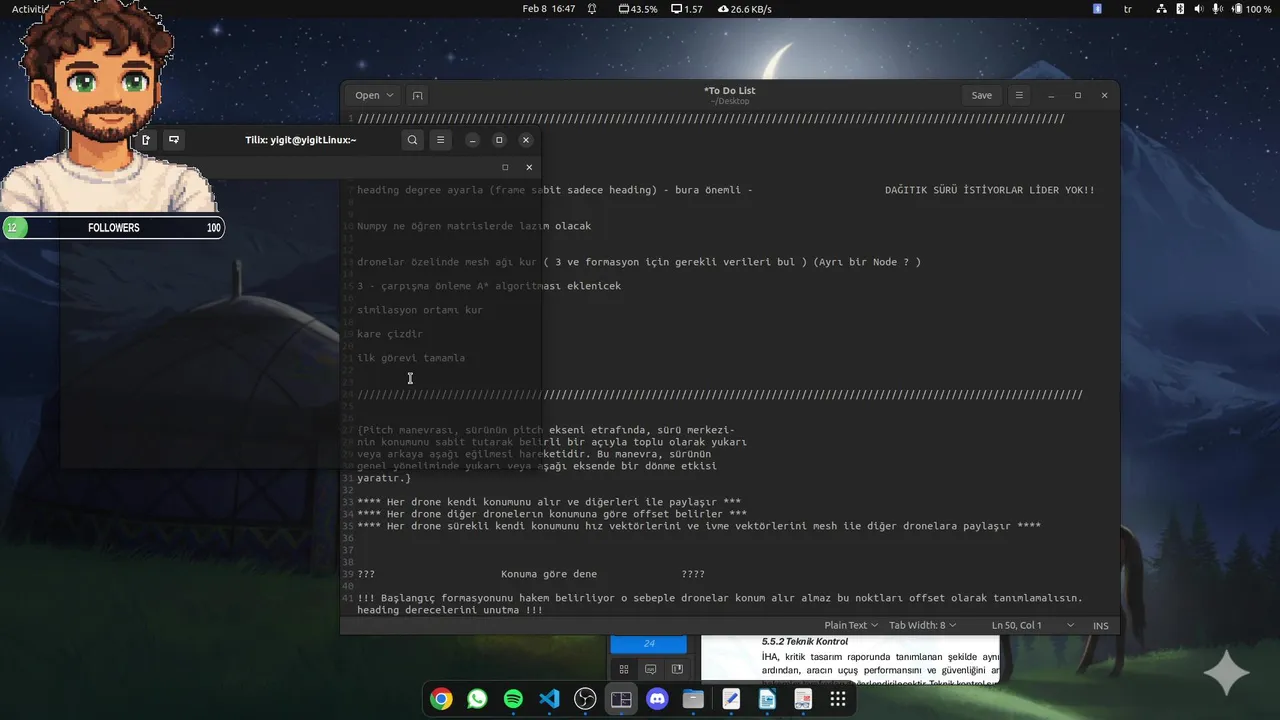Open the Bluetooth status icon
1280x720 pixels.
[x=1180, y=9]
